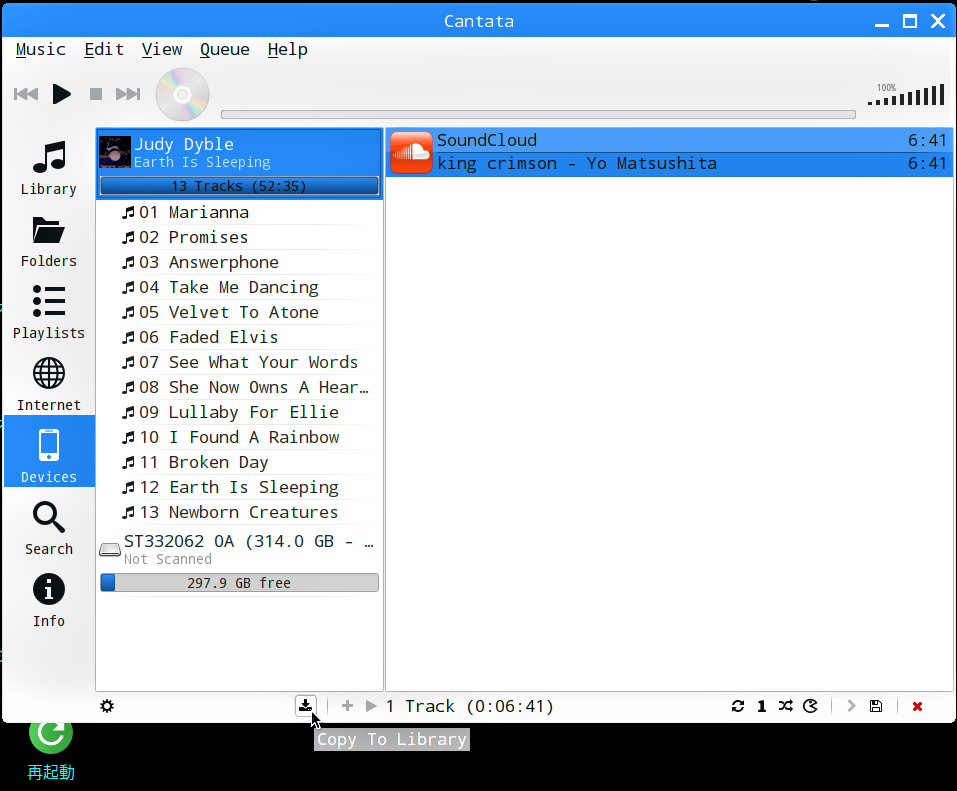Viewport: 957px width, 791px height.
Task: Select the Devices view in sidebar
Action: [49, 452]
